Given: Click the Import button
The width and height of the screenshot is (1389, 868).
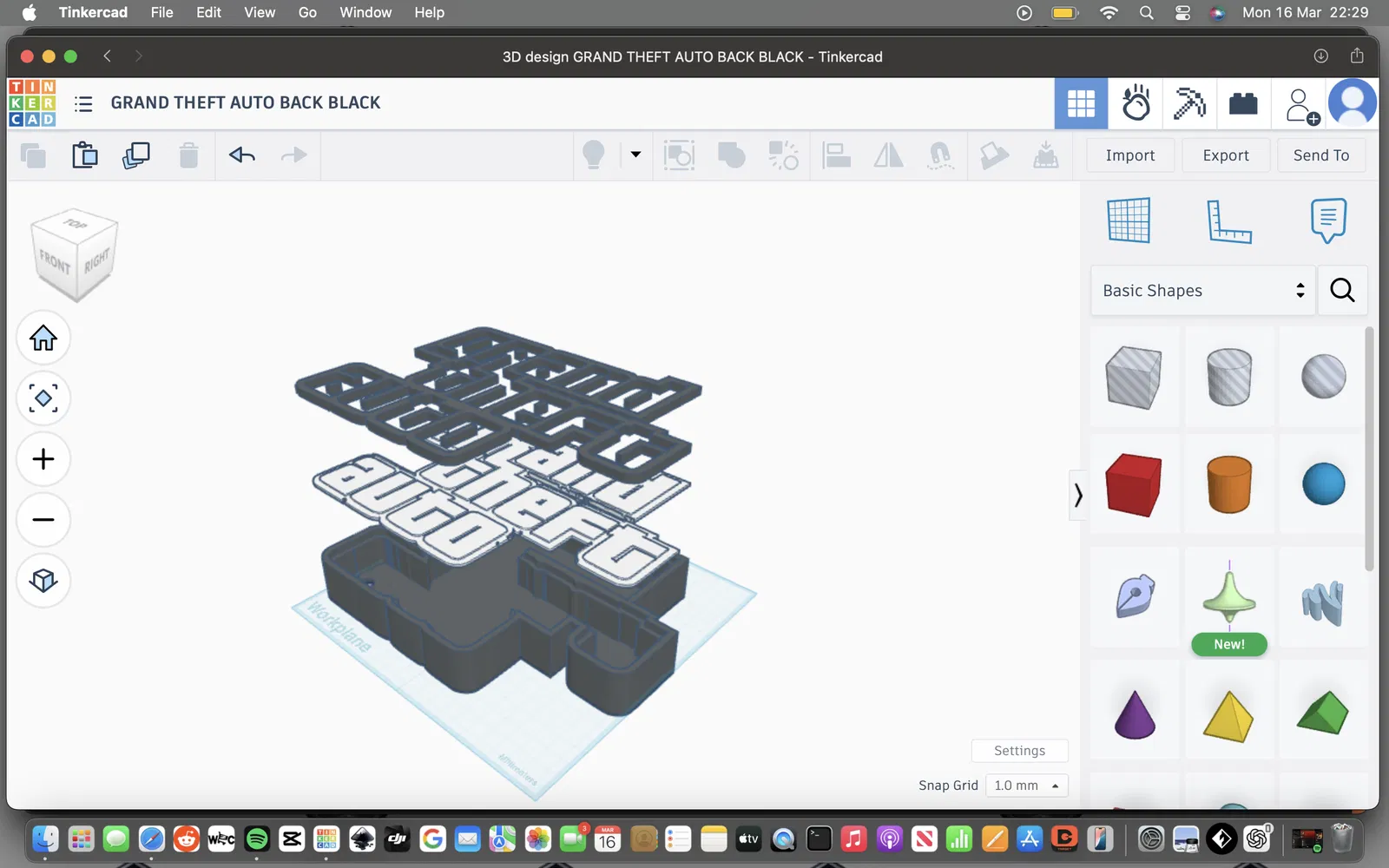Looking at the screenshot, I should click(1130, 155).
